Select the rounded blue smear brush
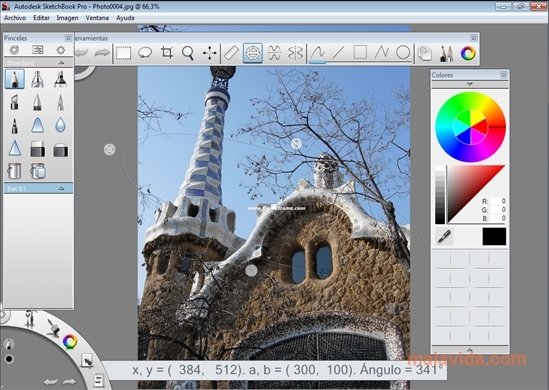The image size is (549, 390). pyautogui.click(x=37, y=125)
